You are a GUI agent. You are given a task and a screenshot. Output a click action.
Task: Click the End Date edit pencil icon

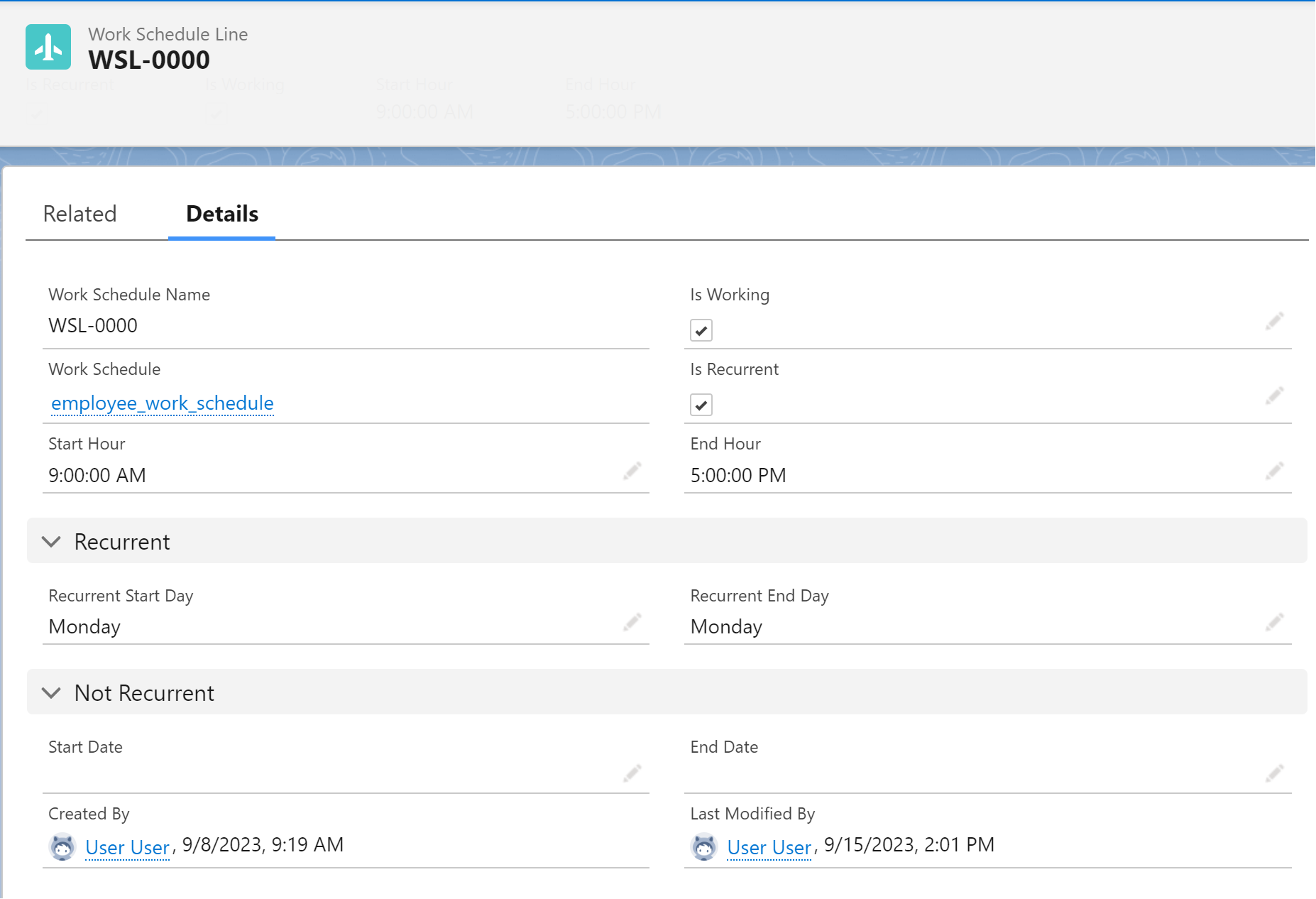coord(1274,773)
